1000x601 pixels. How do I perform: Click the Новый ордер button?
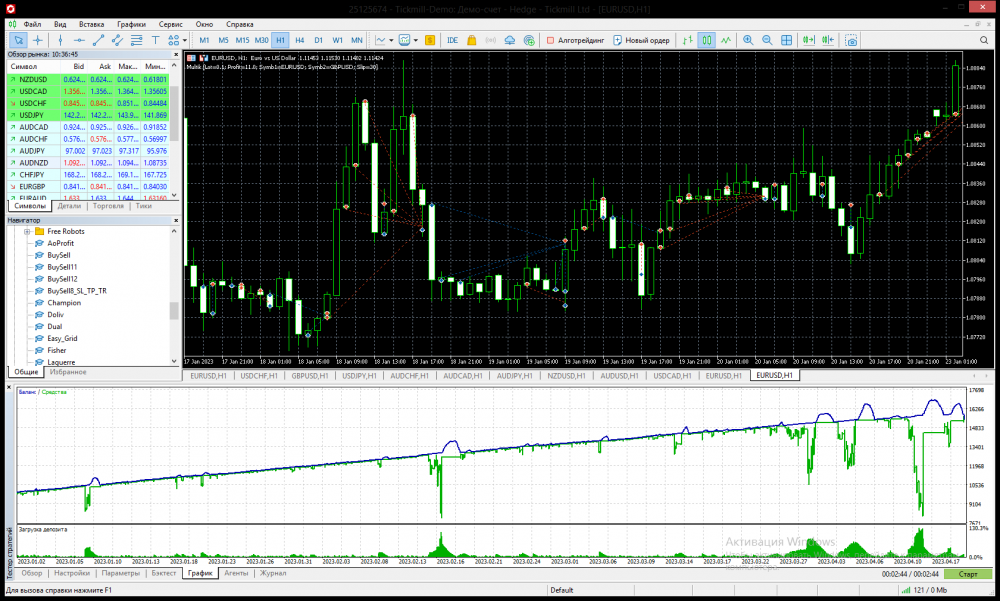click(641, 40)
